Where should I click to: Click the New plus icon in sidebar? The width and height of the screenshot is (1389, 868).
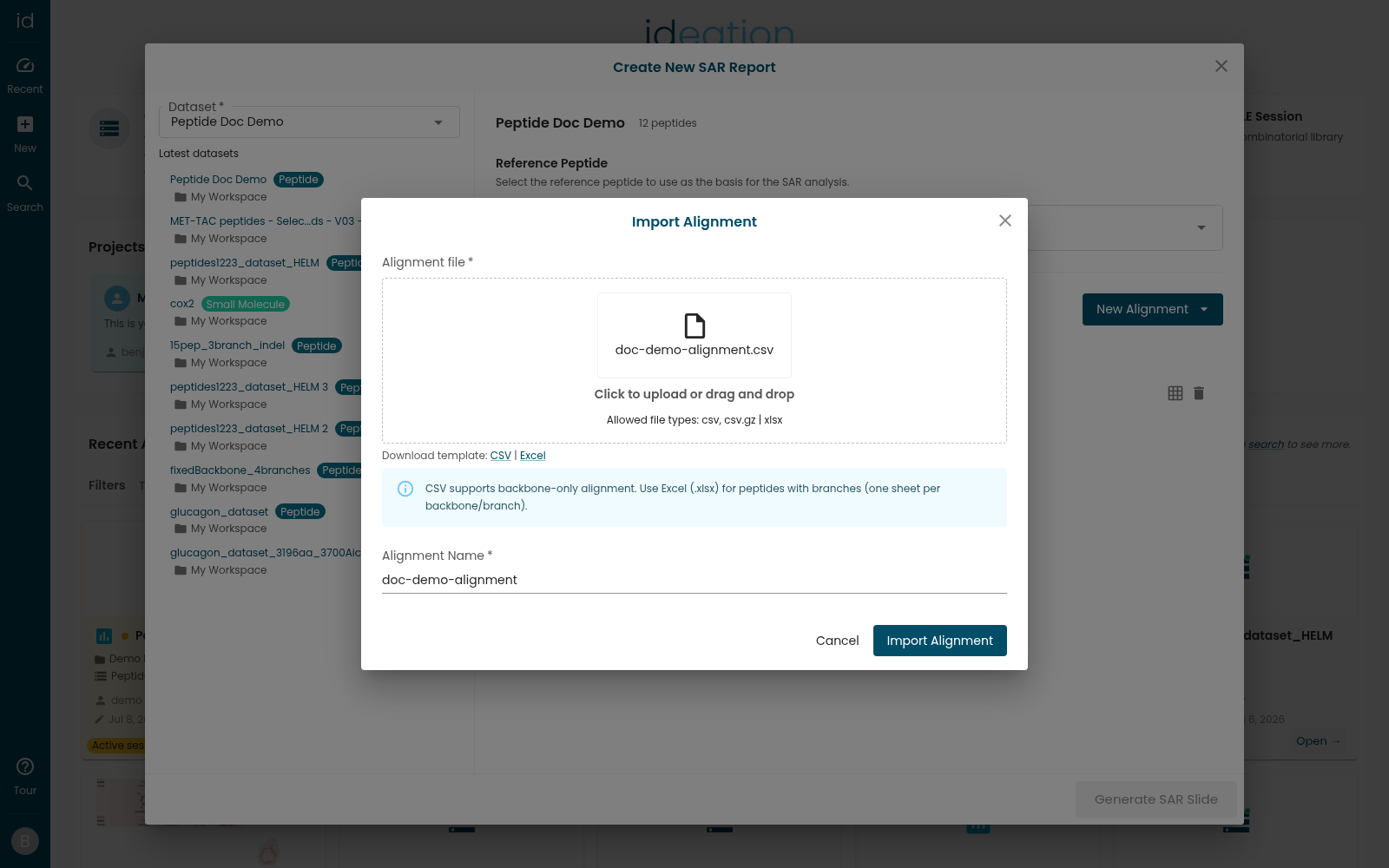(x=25, y=124)
